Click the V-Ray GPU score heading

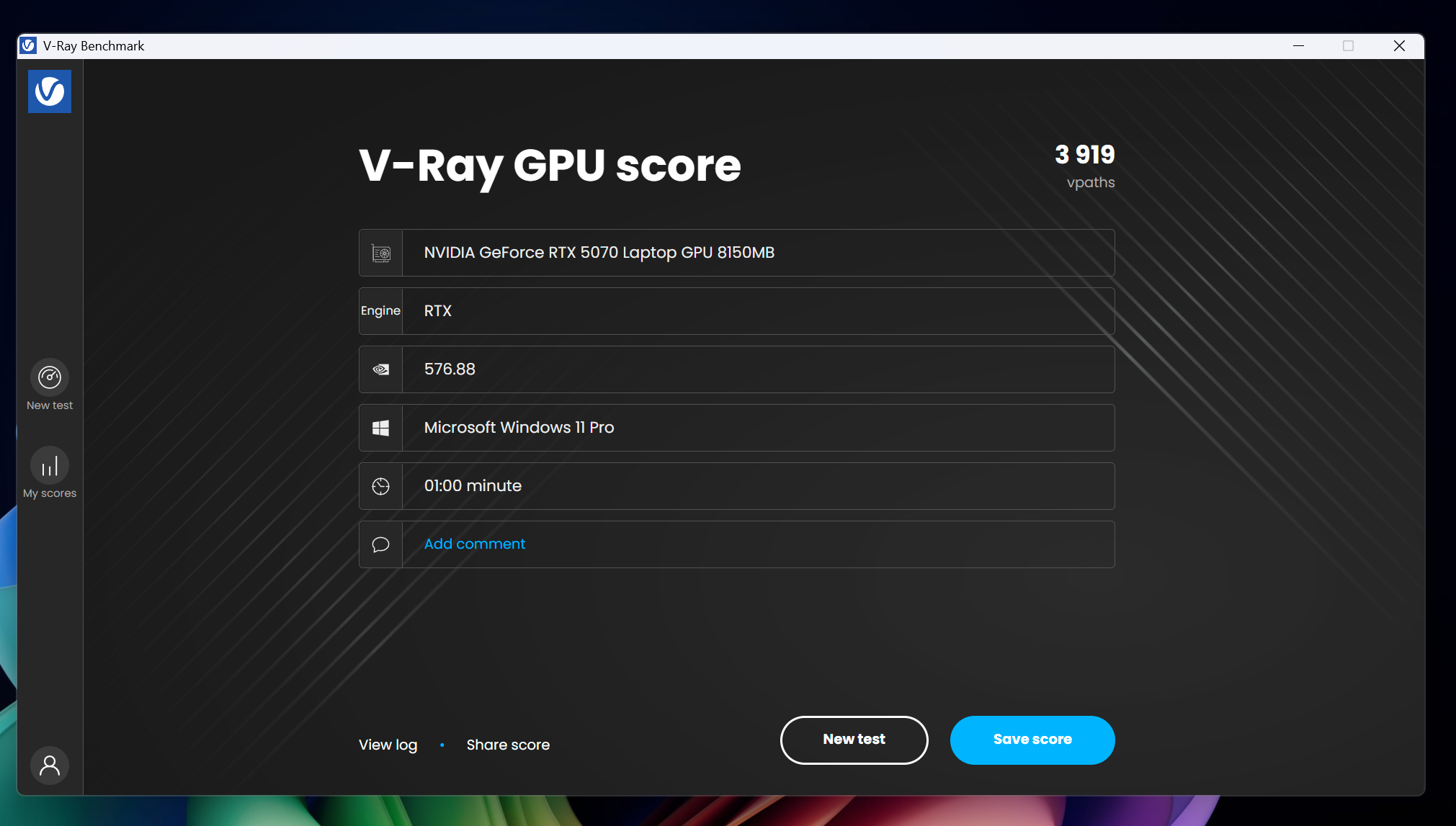point(550,166)
